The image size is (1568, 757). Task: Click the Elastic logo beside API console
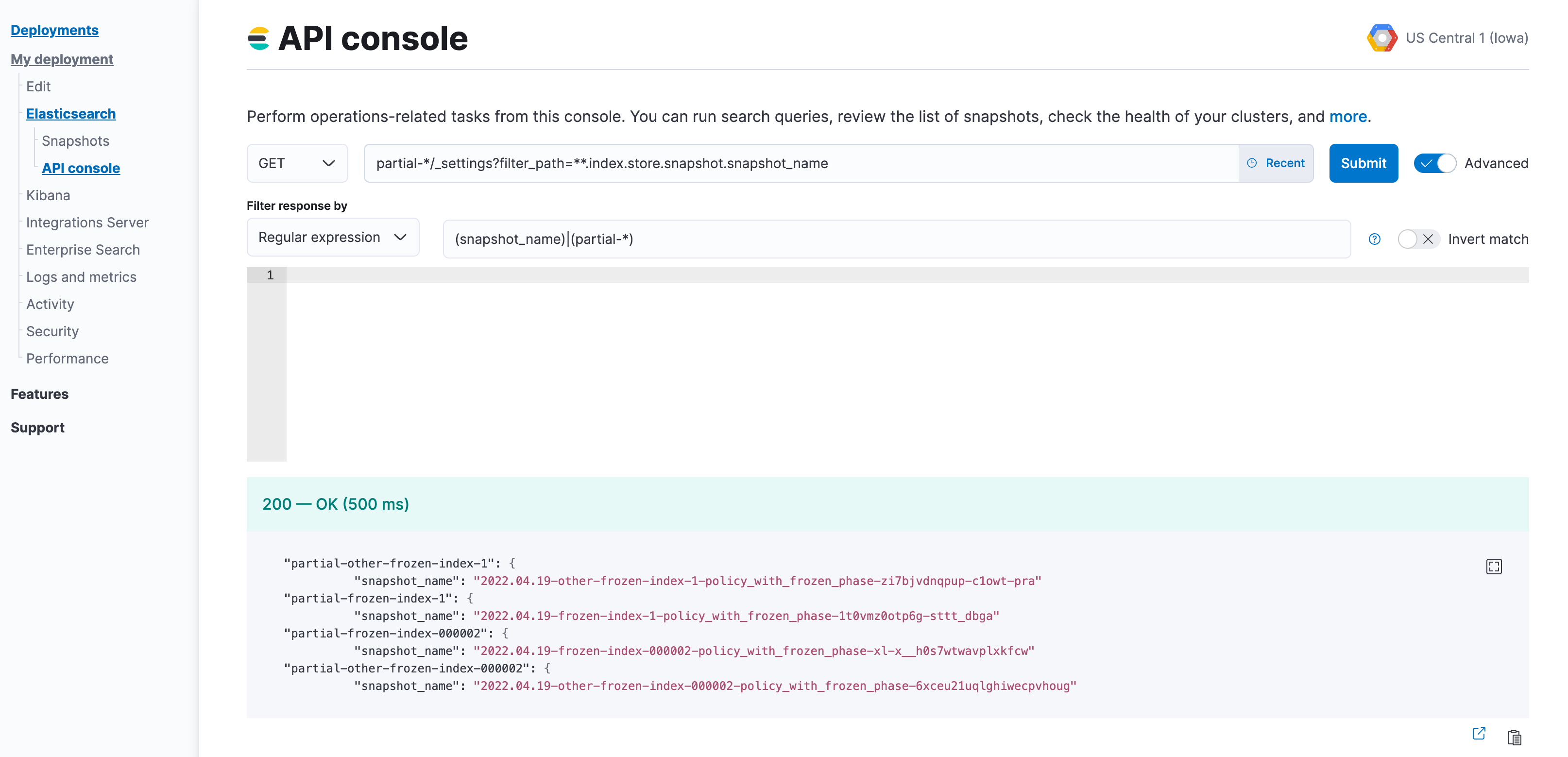(x=258, y=38)
